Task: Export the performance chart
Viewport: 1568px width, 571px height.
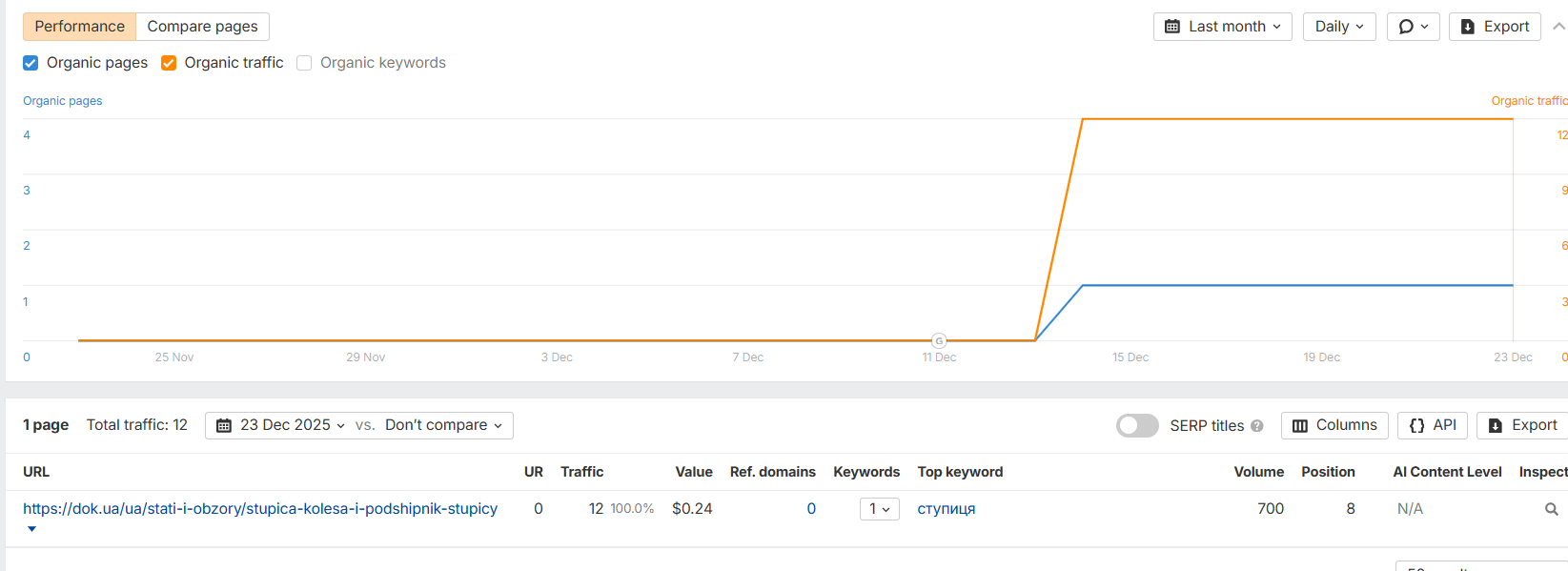Action: coord(1495,27)
